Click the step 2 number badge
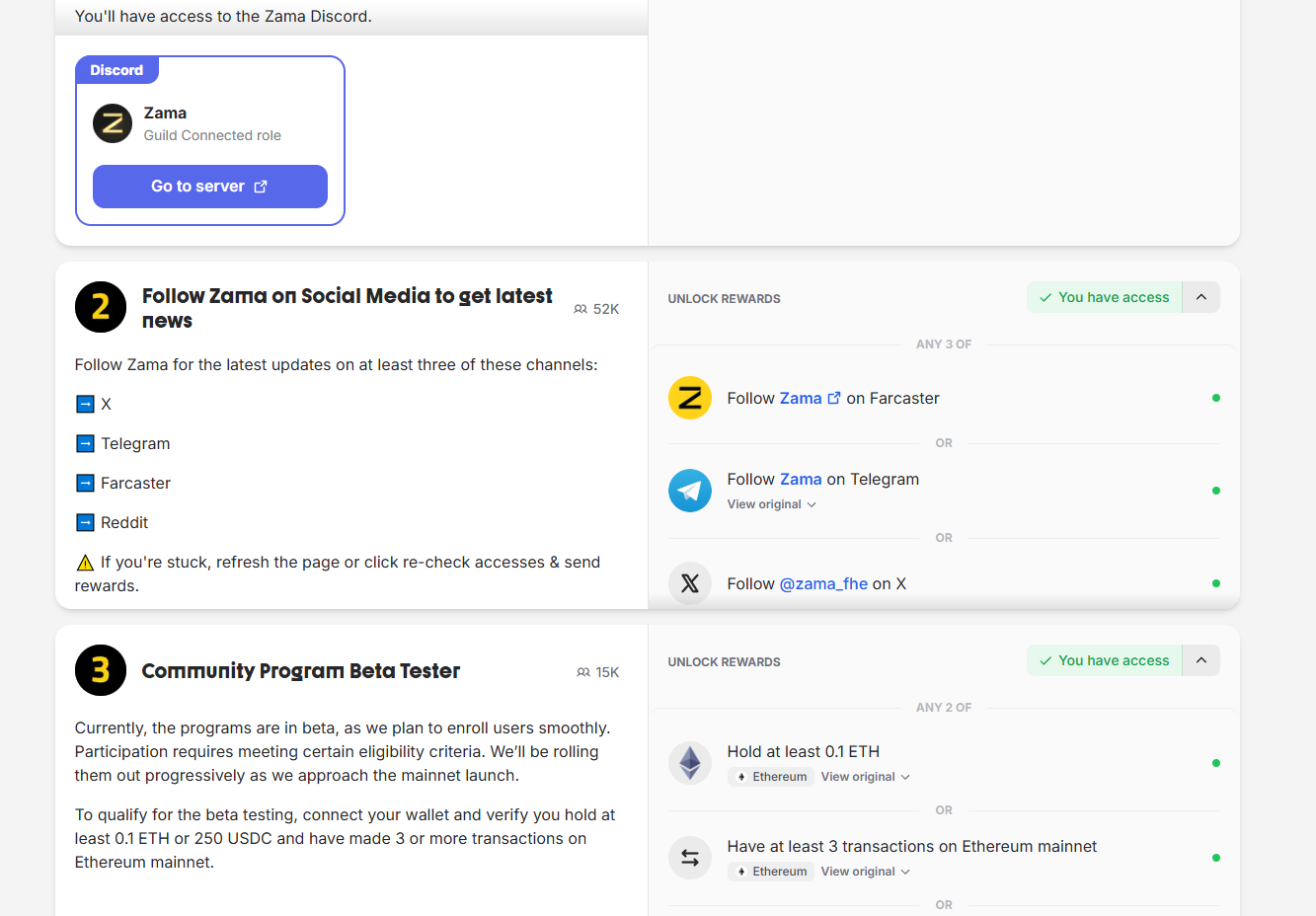This screenshot has height=916, width=1316. click(x=101, y=307)
